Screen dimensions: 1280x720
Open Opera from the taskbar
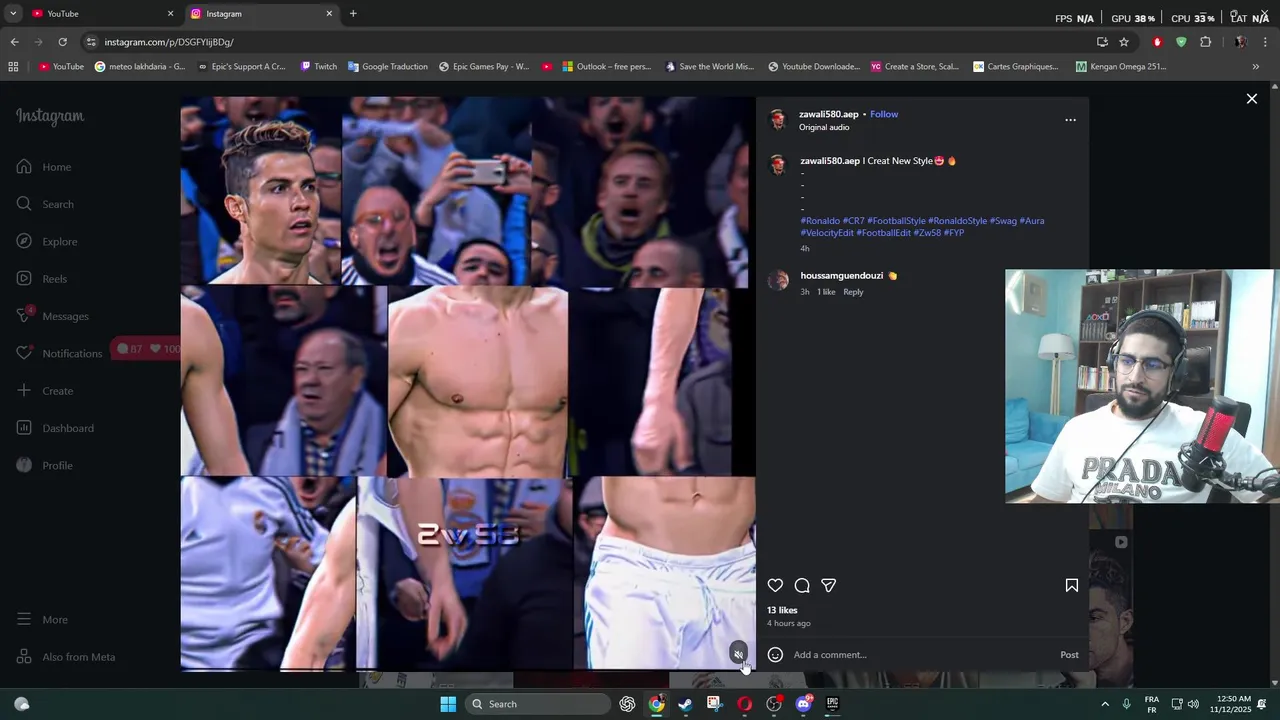[744, 704]
